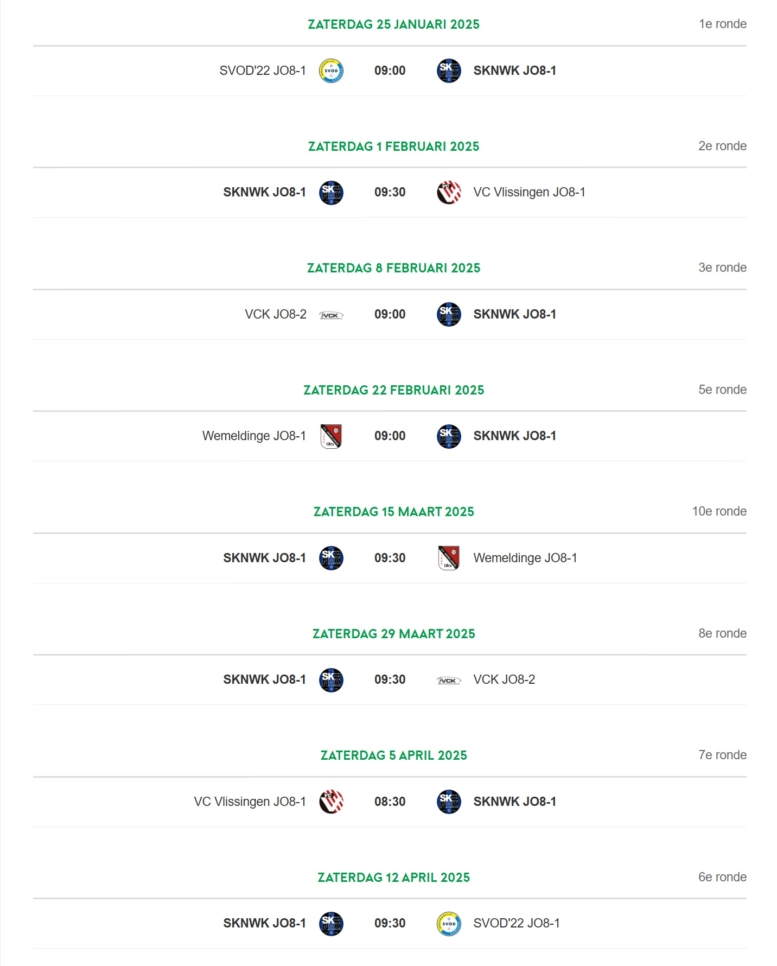Screen dimensions: 777x966
Task: Click SKNWK logo in the 25 Januari match
Action: click(x=449, y=71)
